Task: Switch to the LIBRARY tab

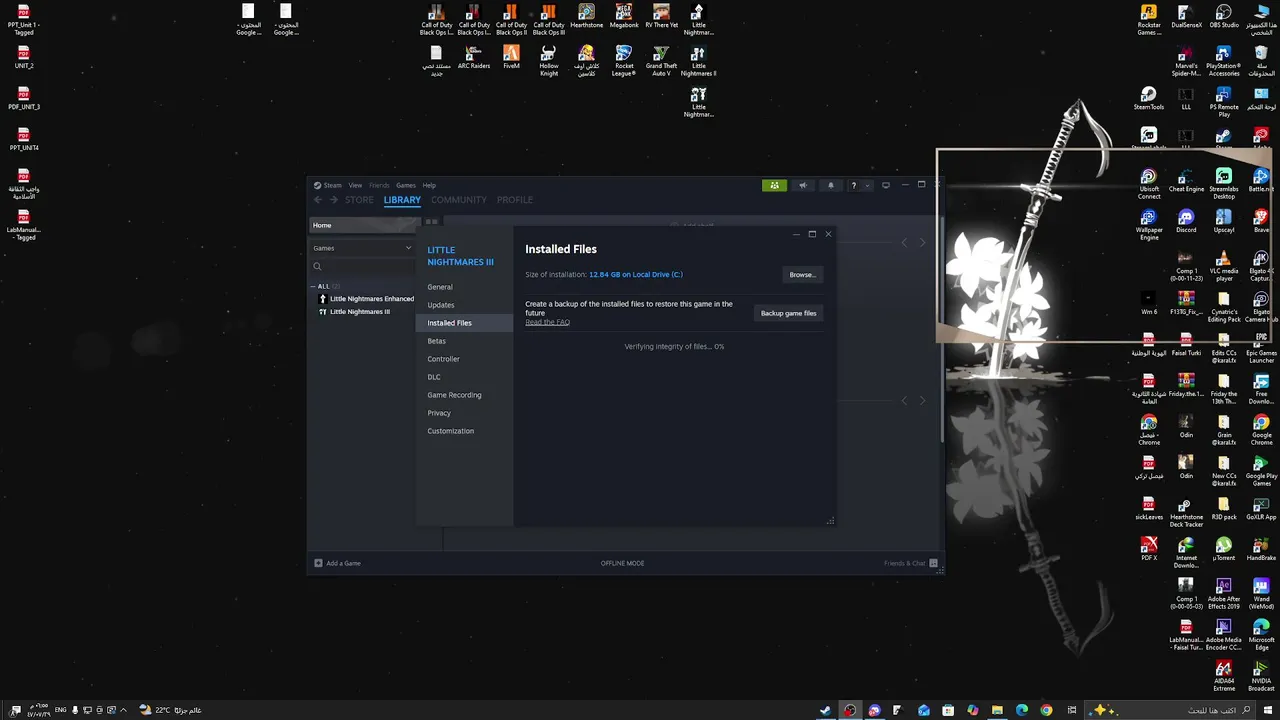Action: coord(402,200)
